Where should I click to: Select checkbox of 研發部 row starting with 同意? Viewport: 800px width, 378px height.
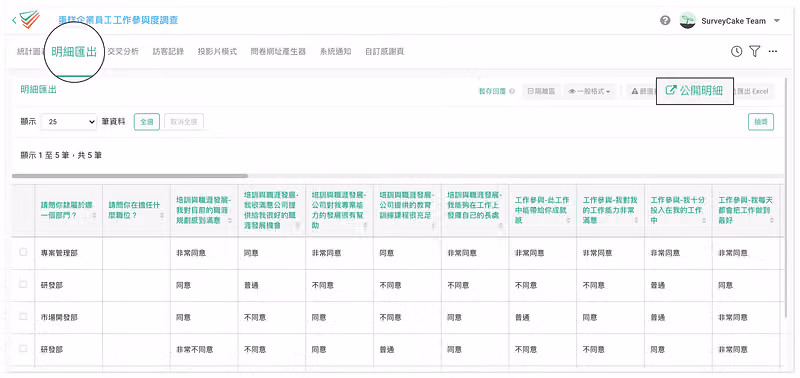click(23, 284)
